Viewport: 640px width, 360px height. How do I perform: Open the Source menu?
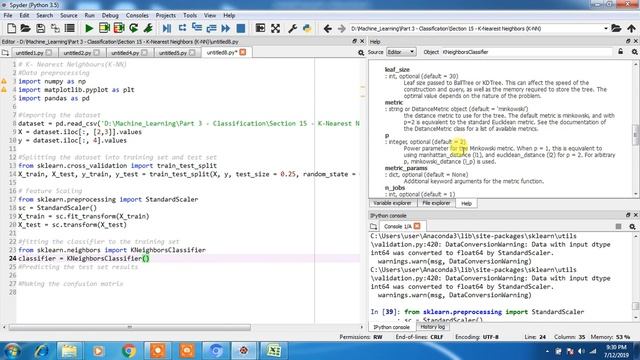click(x=69, y=15)
